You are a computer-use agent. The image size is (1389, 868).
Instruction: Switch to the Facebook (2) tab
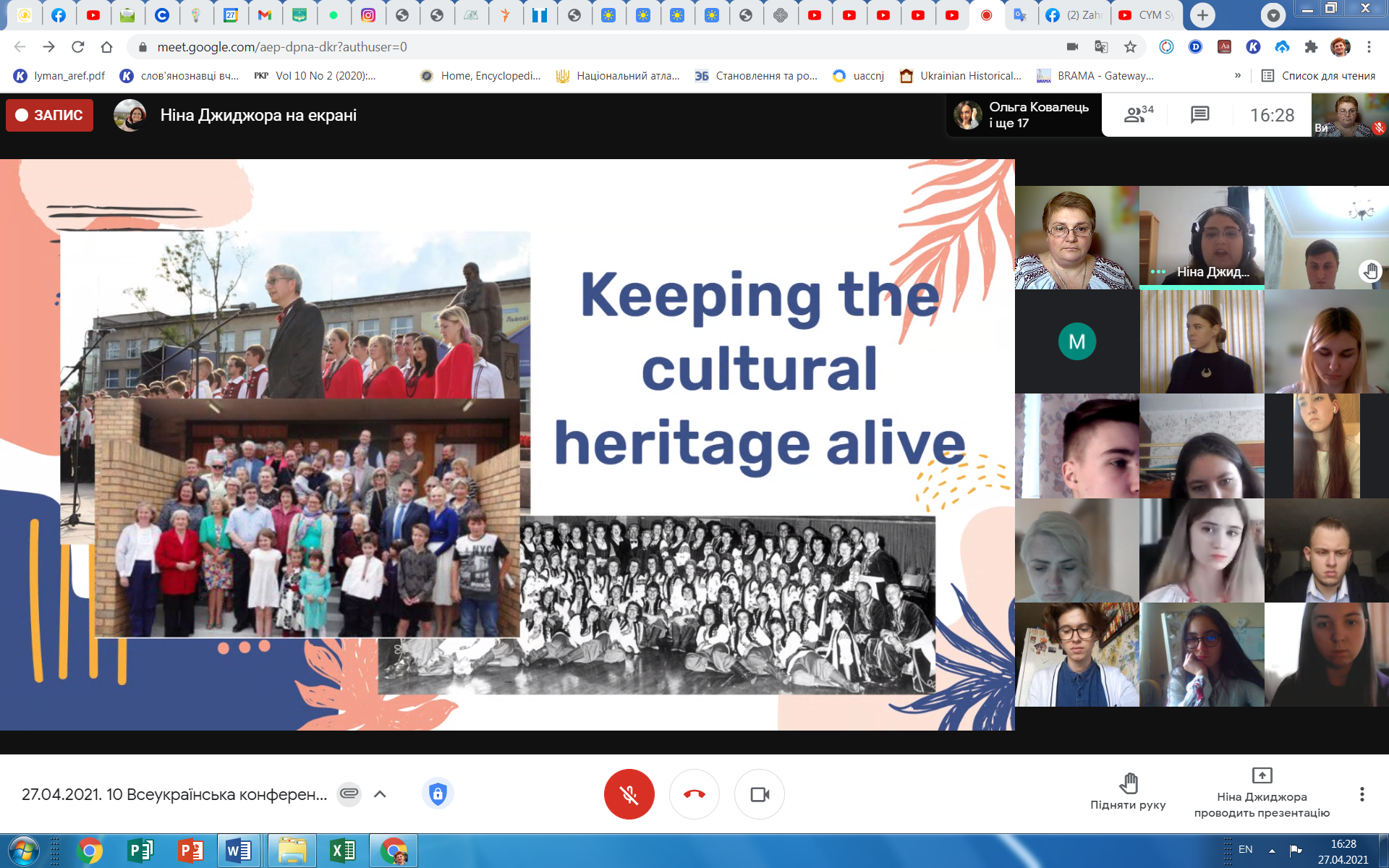pos(1074,15)
